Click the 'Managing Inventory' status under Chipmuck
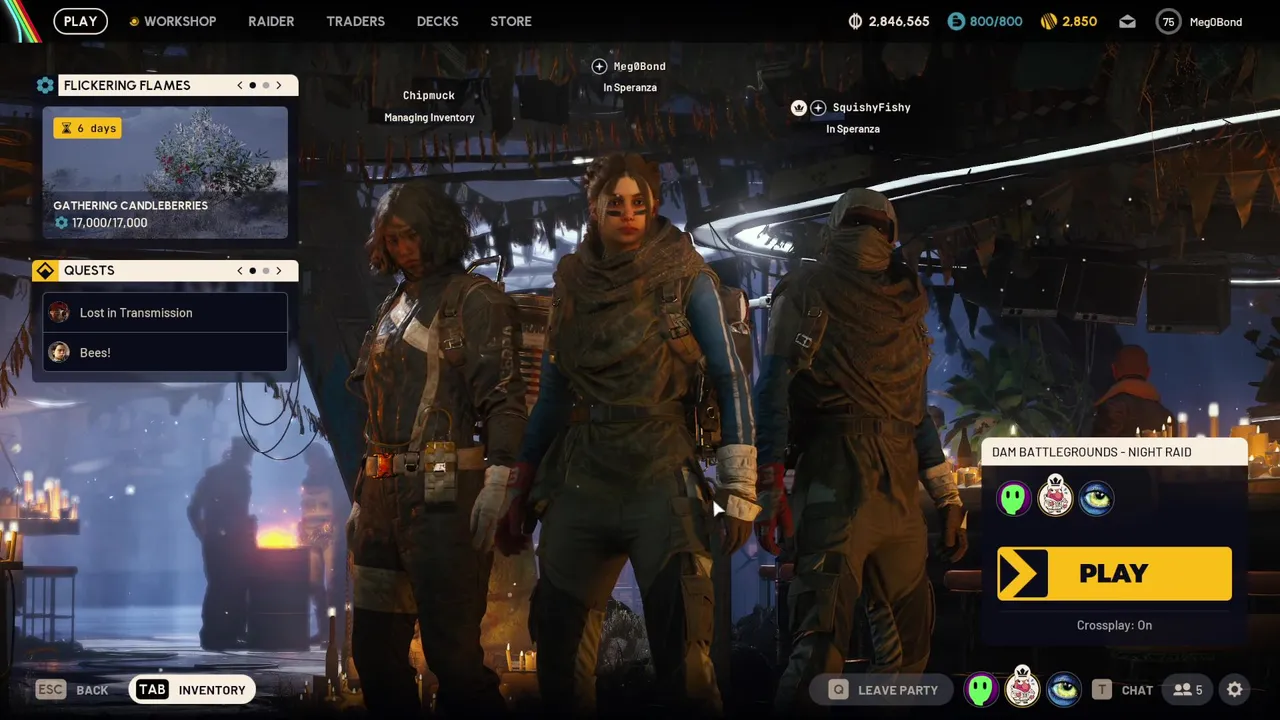 coord(429,117)
